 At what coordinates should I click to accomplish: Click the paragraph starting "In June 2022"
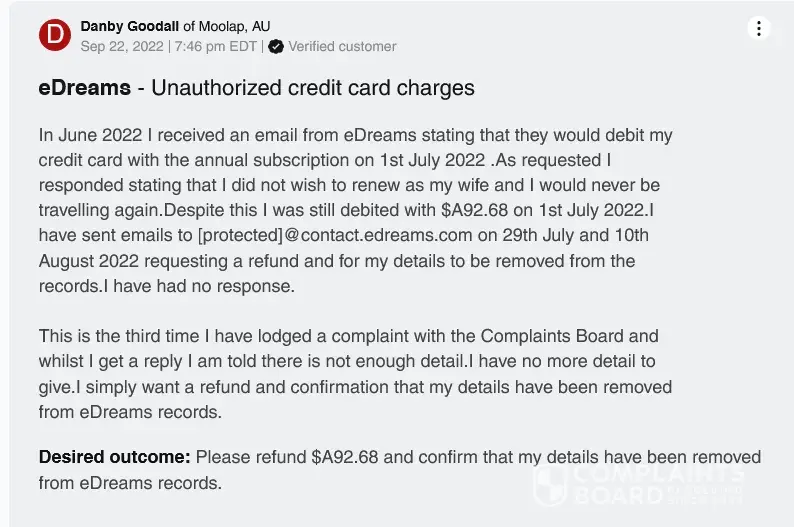point(349,212)
